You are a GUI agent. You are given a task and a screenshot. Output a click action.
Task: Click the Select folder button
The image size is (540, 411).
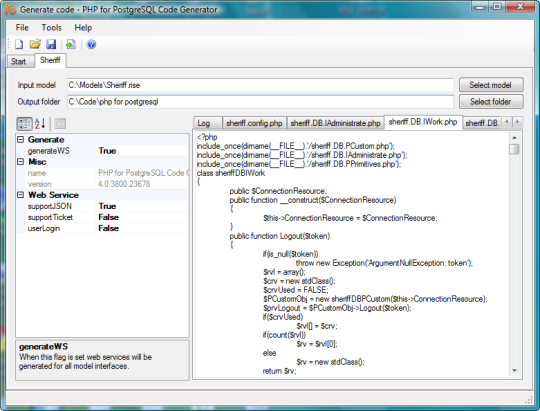[491, 102]
